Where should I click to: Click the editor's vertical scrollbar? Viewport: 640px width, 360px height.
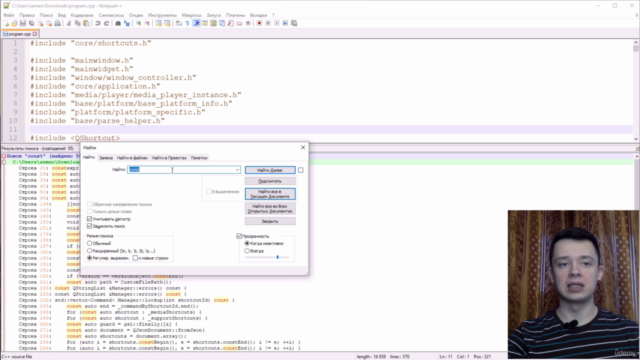(636, 91)
